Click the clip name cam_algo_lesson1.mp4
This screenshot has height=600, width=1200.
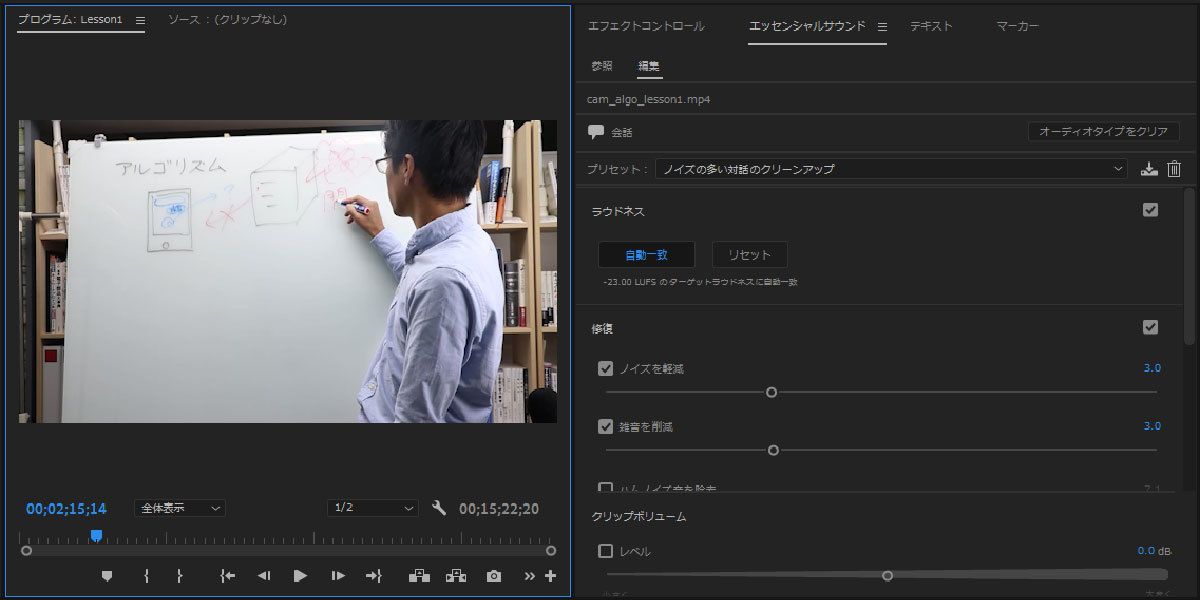click(x=649, y=99)
